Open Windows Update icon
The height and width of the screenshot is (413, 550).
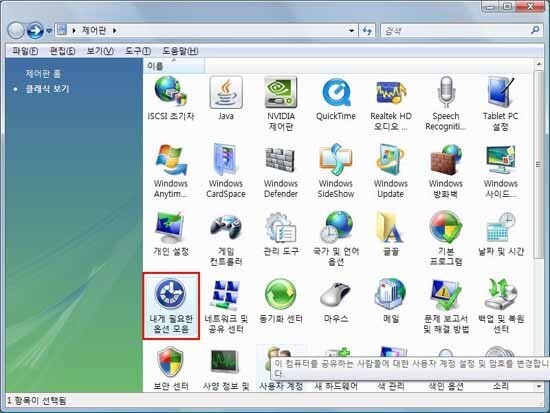coord(391,171)
